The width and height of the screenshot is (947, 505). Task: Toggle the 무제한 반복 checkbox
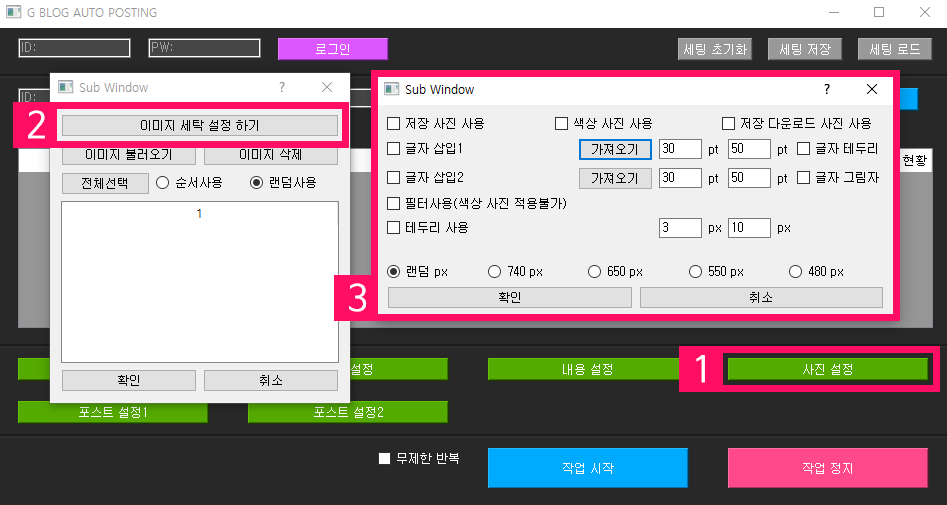384,459
